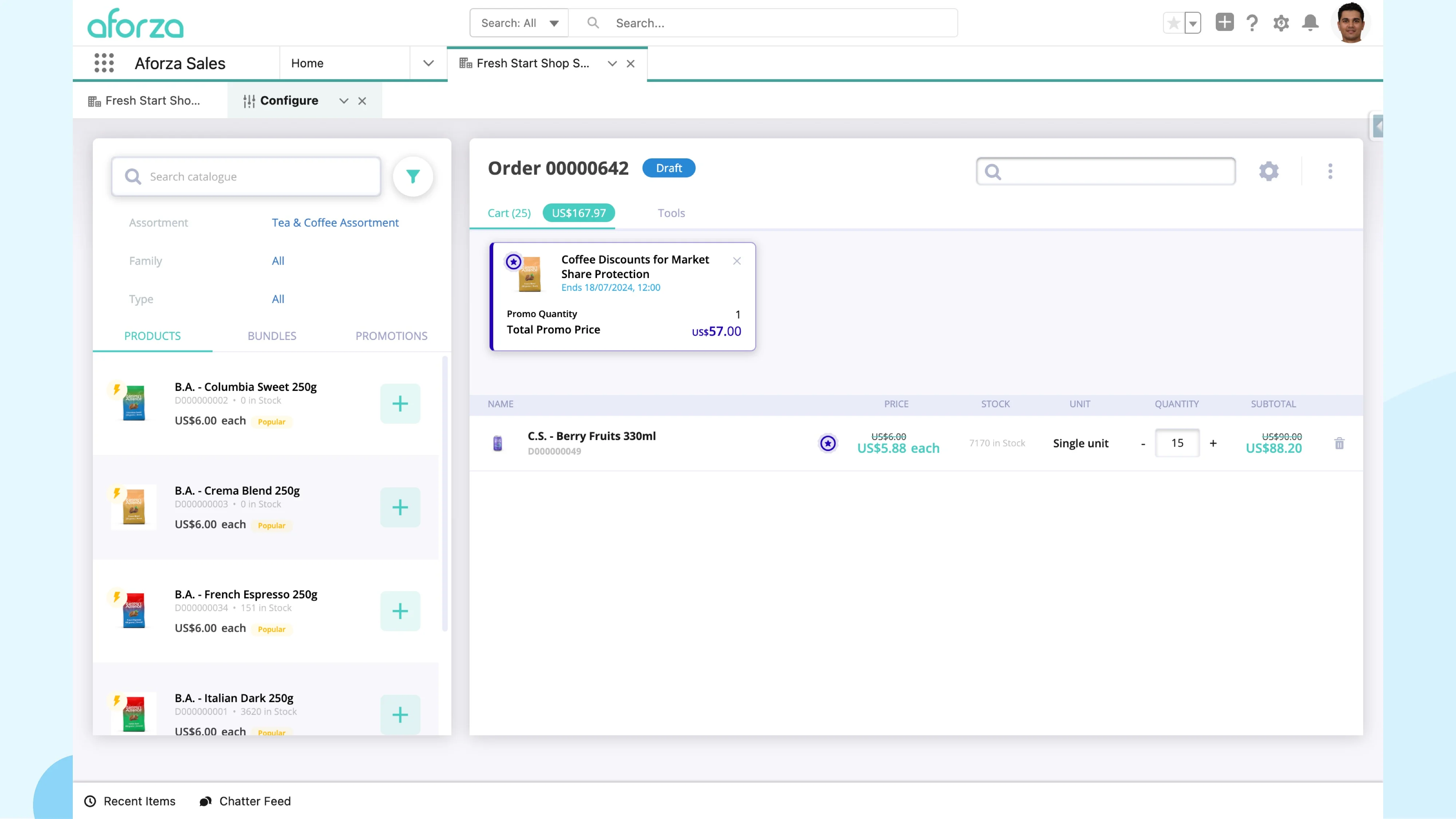Open the setup gear in header
The image size is (1456, 819).
point(1281,23)
